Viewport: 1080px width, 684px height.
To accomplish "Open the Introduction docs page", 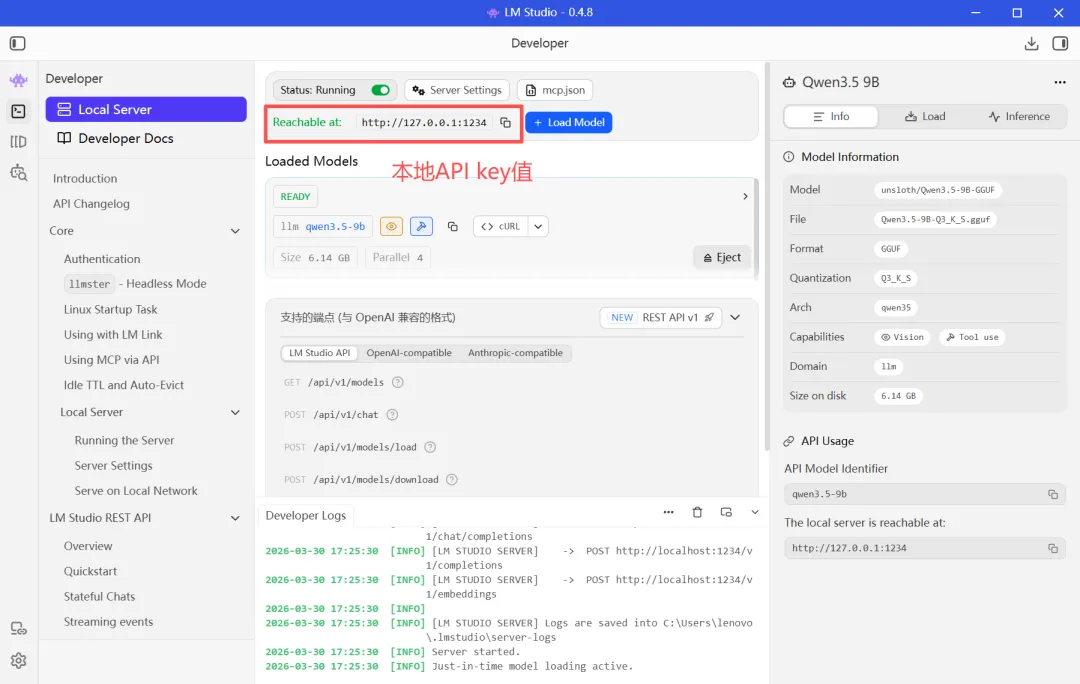I will pos(85,178).
